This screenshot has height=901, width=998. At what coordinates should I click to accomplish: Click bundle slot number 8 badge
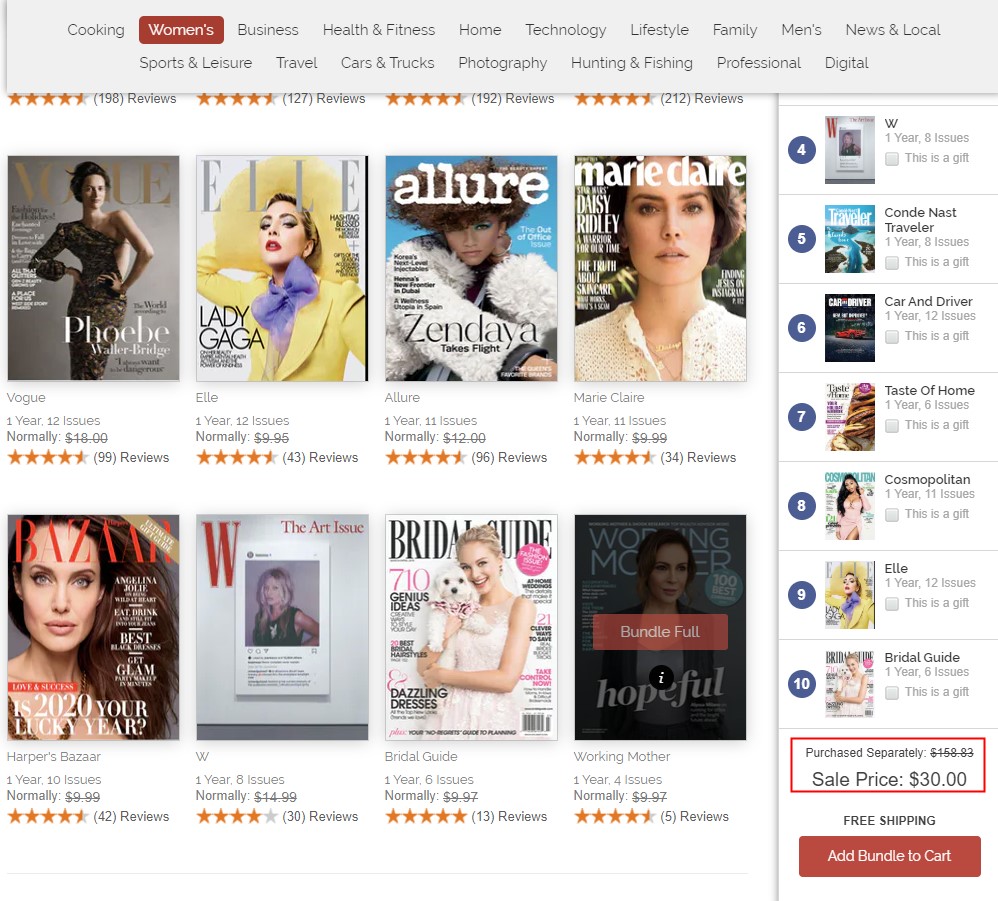[x=801, y=506]
